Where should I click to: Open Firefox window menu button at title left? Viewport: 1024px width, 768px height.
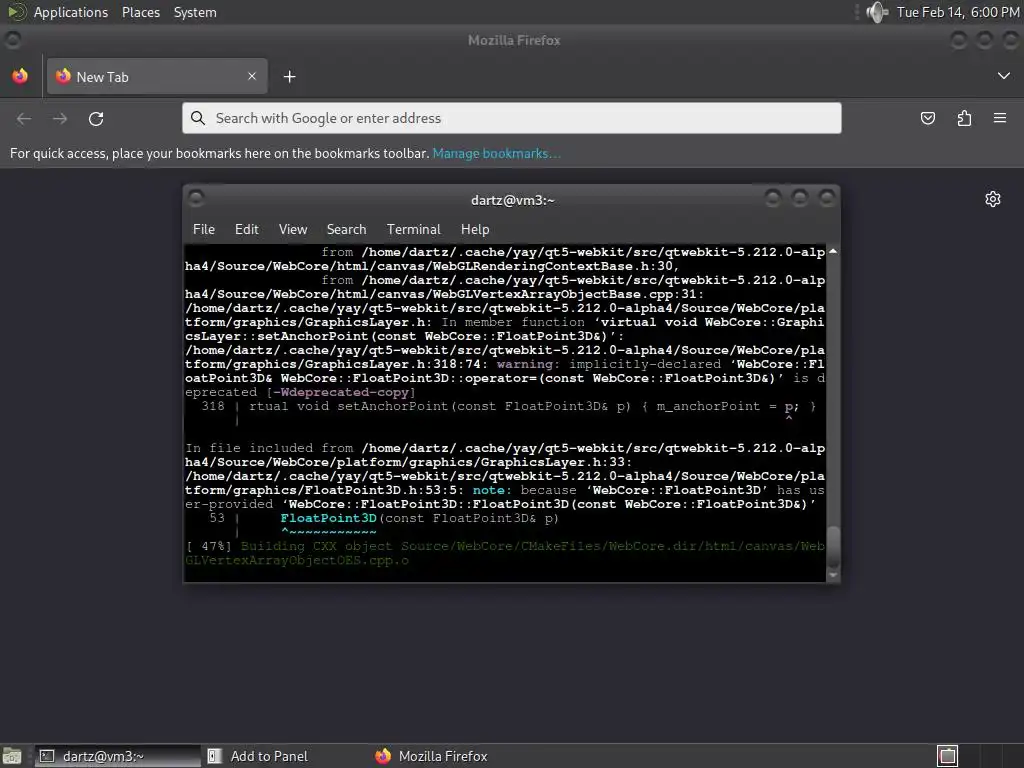13,40
